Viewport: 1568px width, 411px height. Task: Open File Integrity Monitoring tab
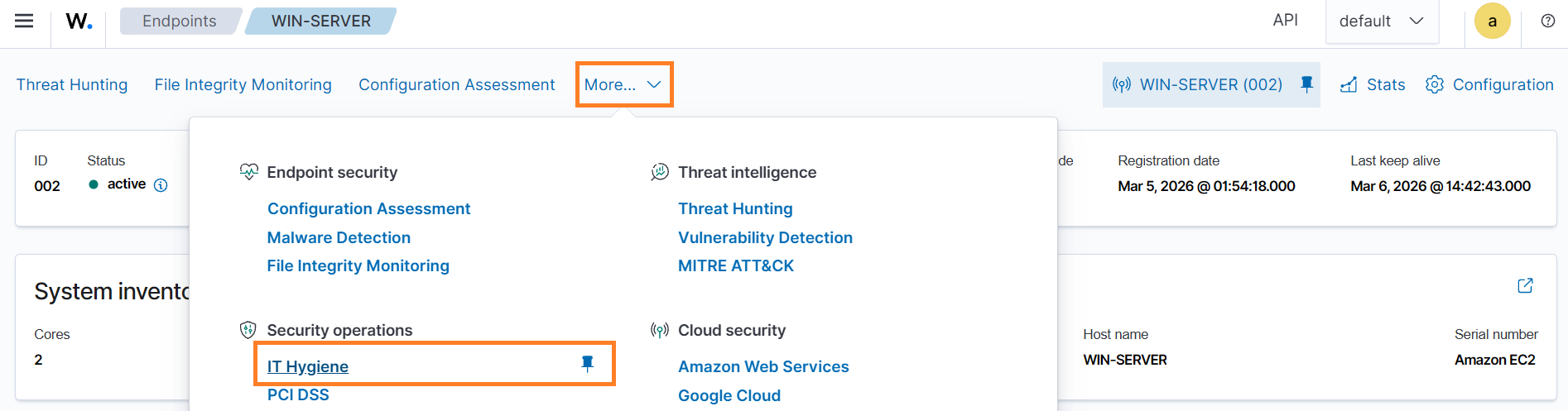243,84
